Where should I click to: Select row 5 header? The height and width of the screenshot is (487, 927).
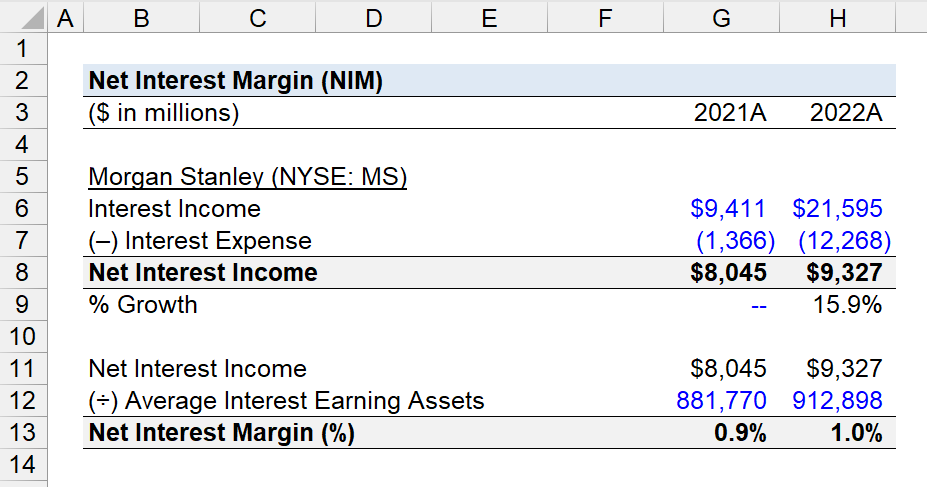coord(23,176)
